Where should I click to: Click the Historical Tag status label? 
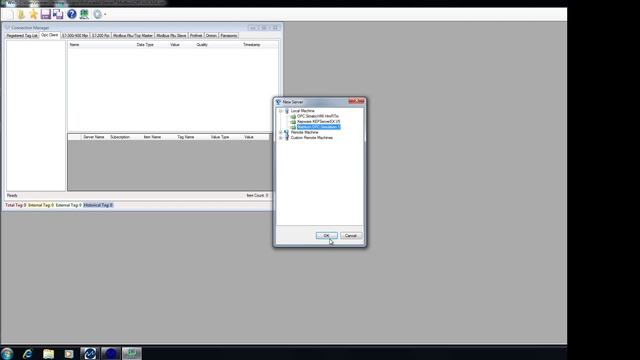click(x=98, y=205)
